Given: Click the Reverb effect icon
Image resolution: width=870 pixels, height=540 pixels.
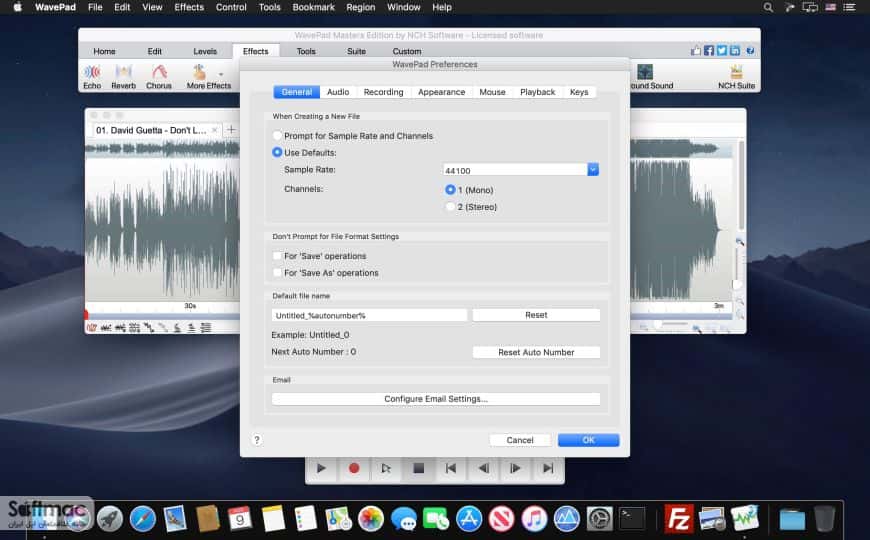Looking at the screenshot, I should [123, 76].
